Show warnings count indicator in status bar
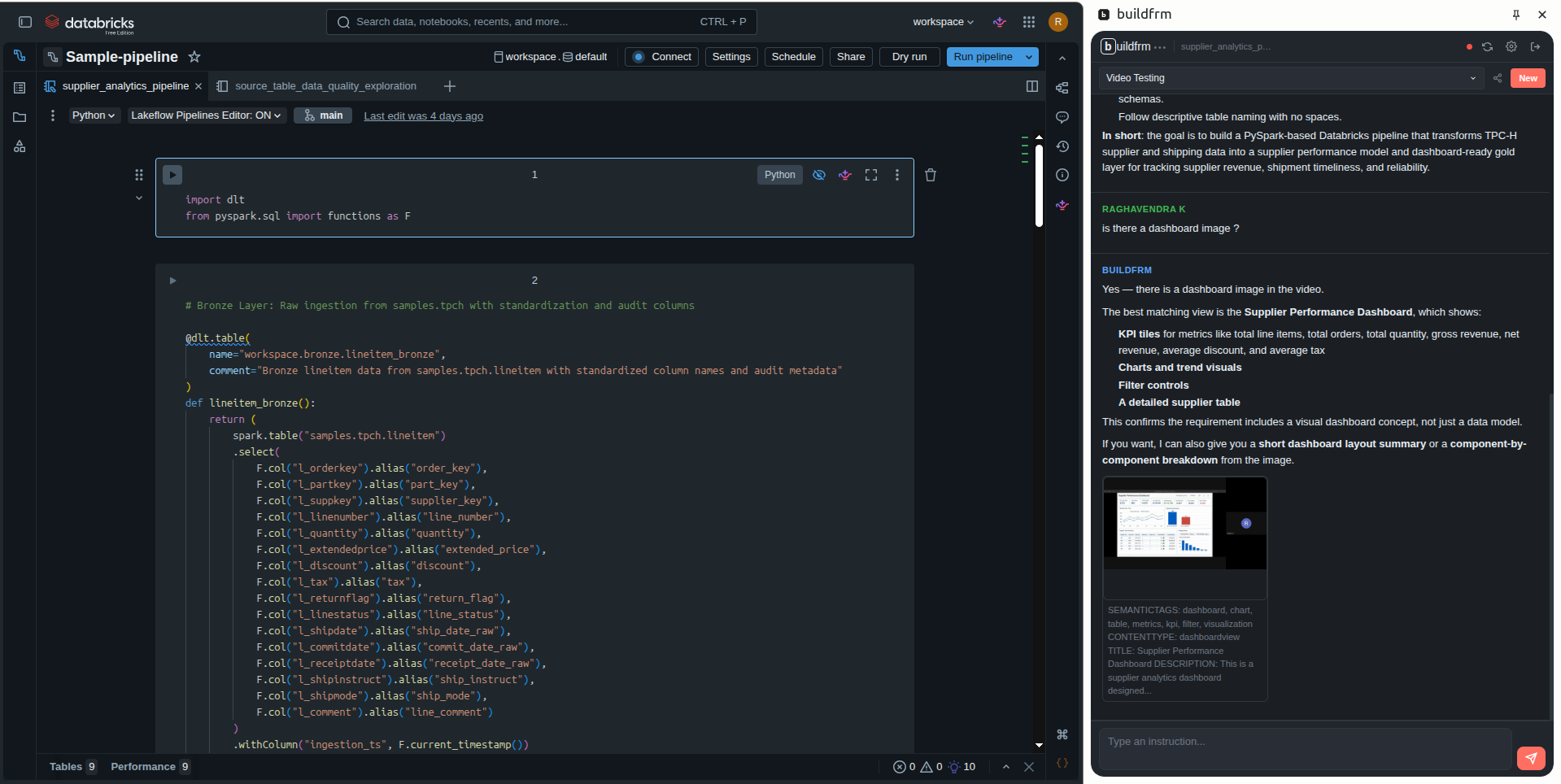Image resolution: width=1561 pixels, height=784 pixels. point(931,767)
